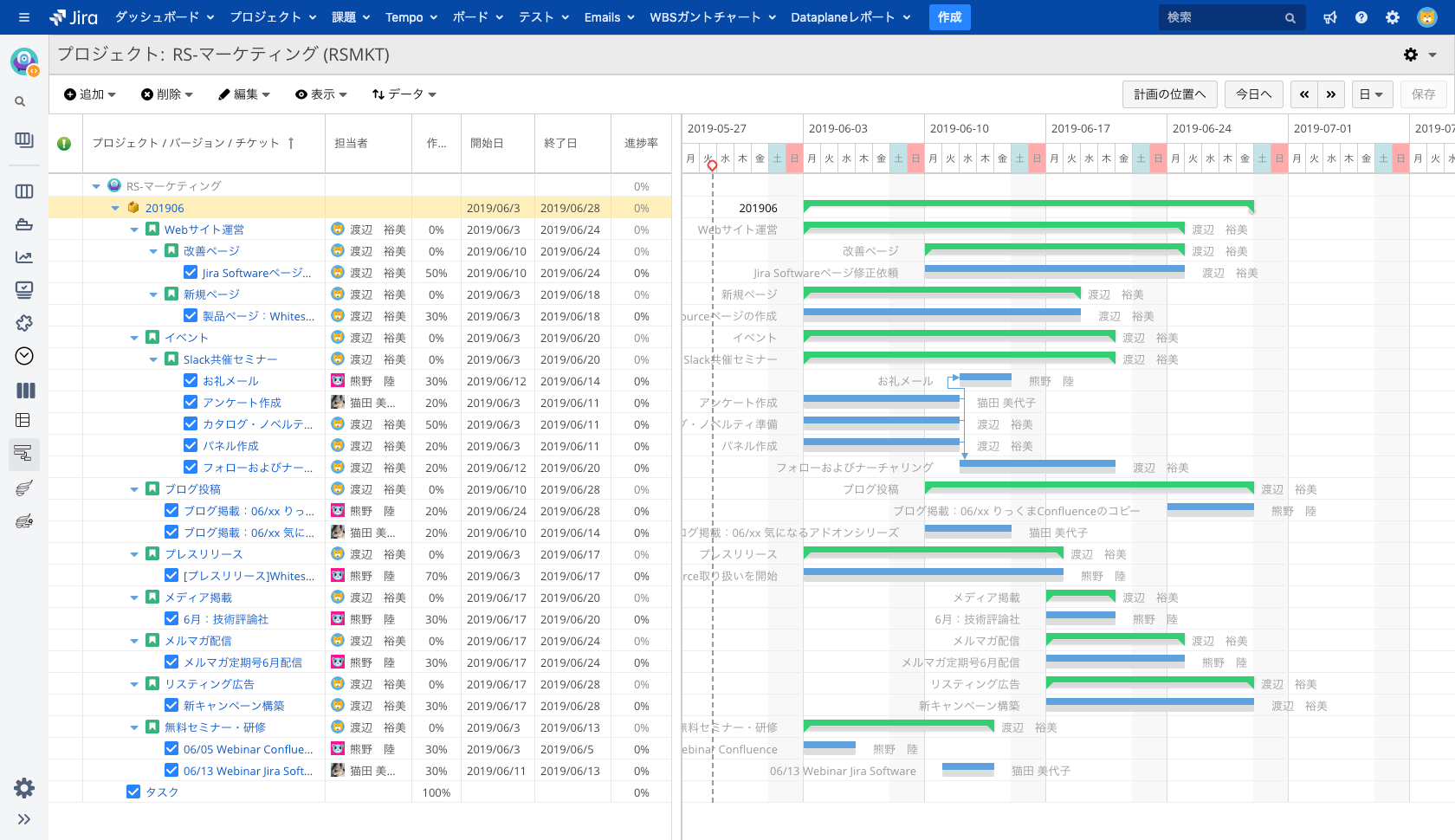Click the green 201906 summary Gantt bar
This screenshot has width=1455, height=840.
click(x=1028, y=204)
